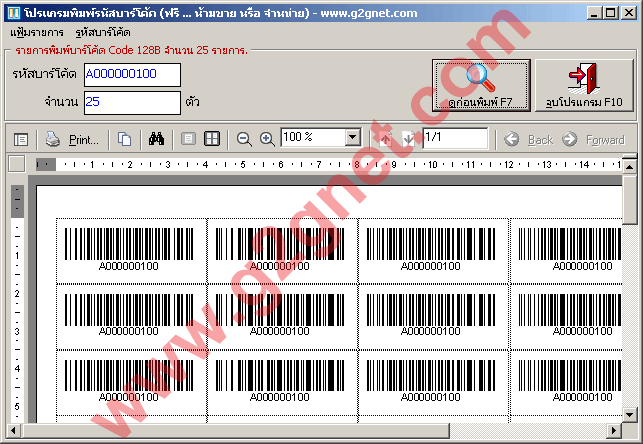This screenshot has width=643, height=444.
Task: Toggle the group tree pane icon
Action: (21, 140)
